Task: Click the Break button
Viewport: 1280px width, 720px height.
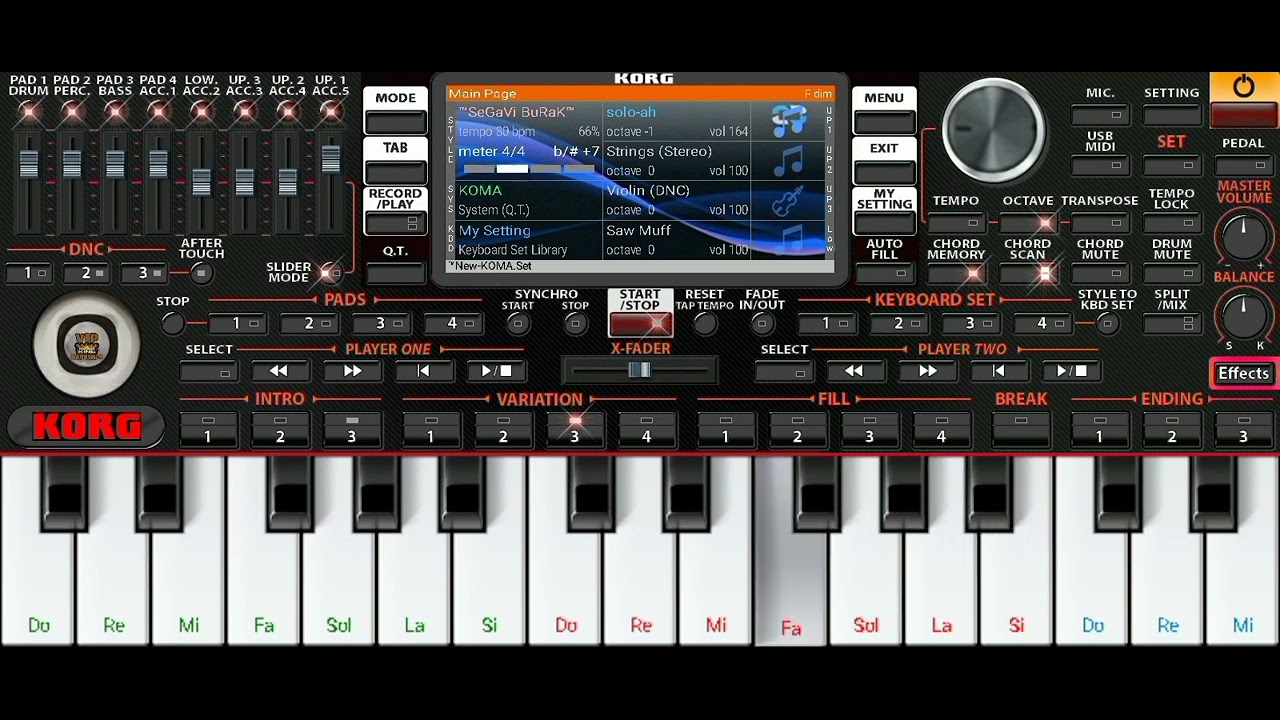Action: point(1021,429)
